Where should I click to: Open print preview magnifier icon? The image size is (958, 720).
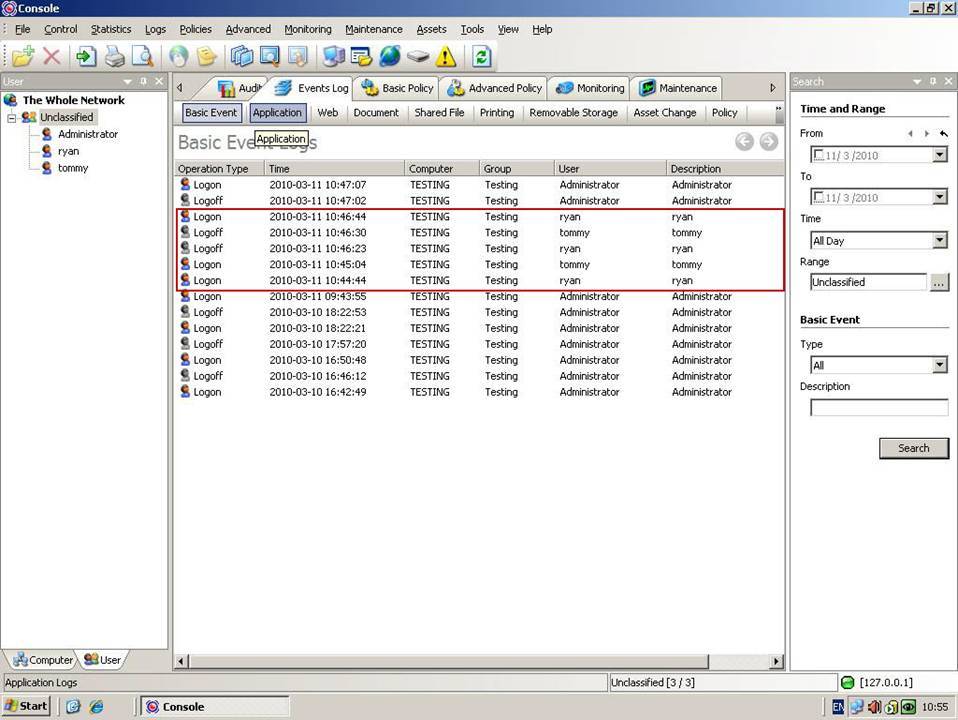[143, 57]
